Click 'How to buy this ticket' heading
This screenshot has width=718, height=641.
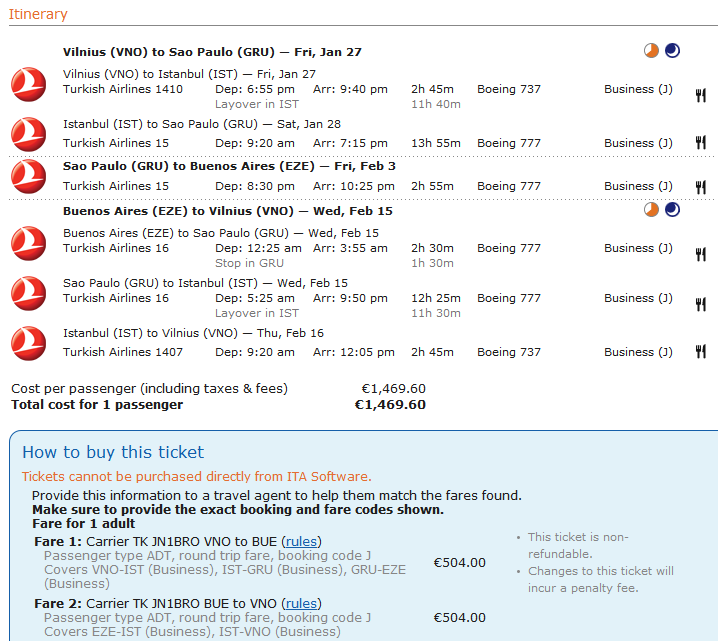pyautogui.click(x=113, y=452)
